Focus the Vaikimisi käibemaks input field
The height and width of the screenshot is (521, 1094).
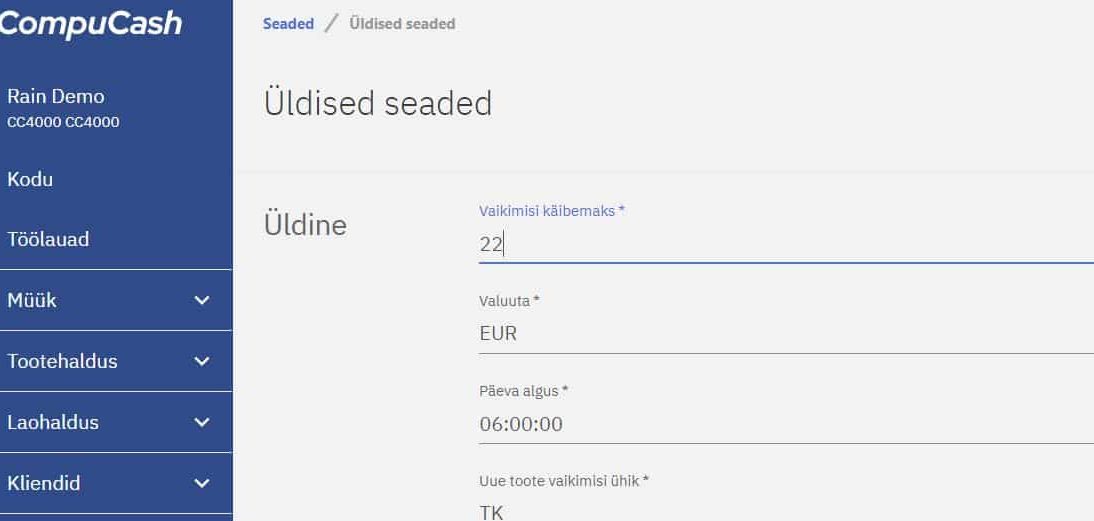pos(780,244)
